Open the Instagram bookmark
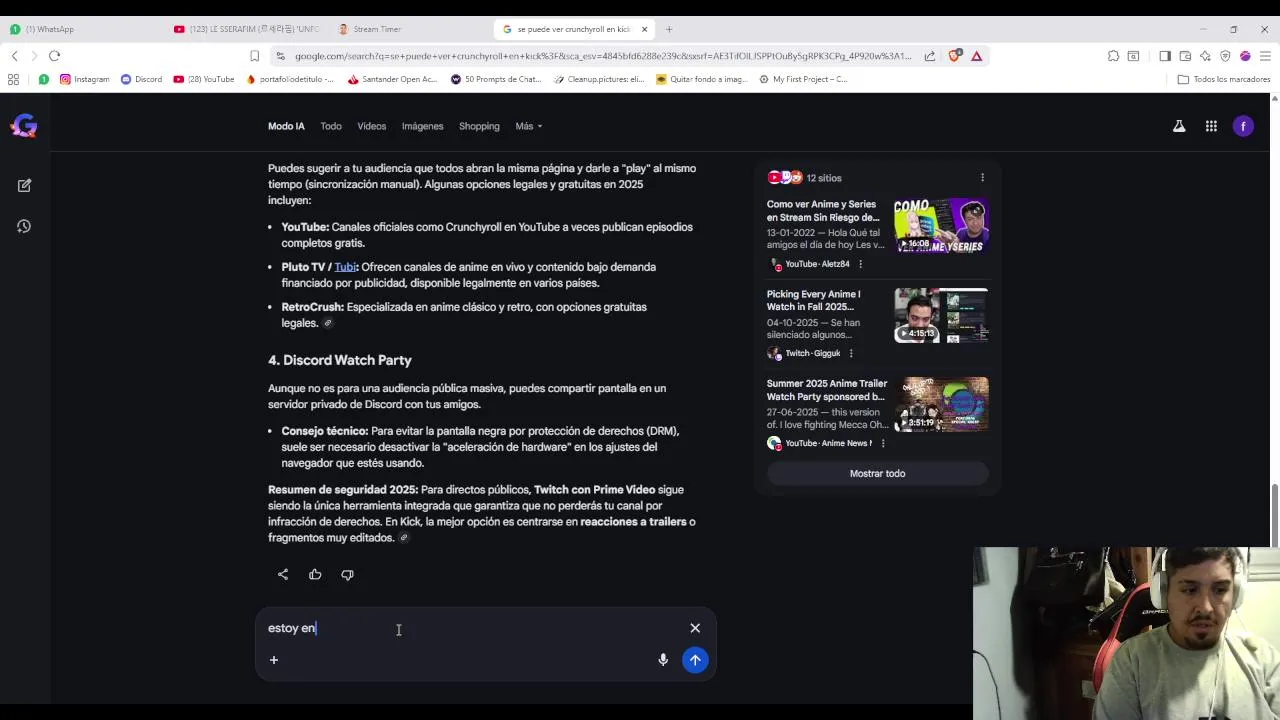 85,79
